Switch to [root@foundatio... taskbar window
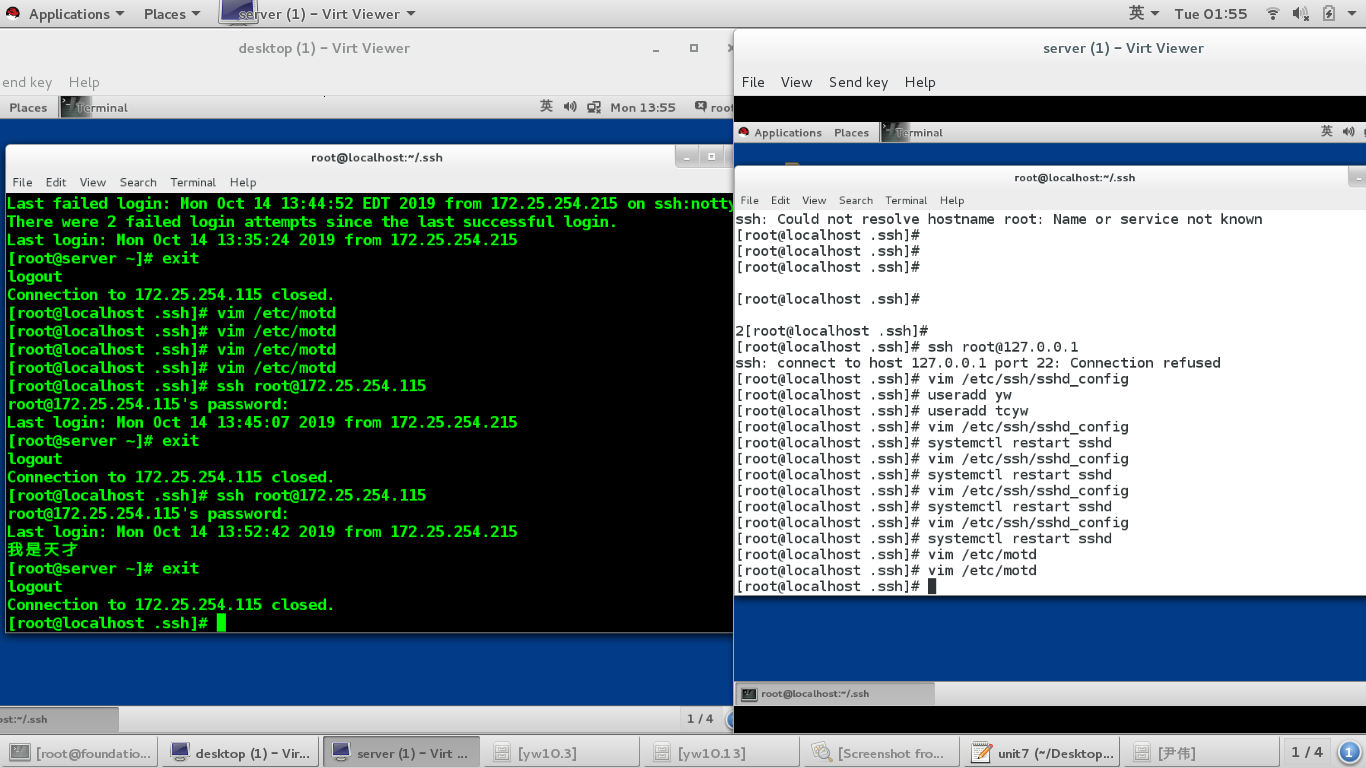Screen dimensions: 1366x768 [x=82, y=753]
